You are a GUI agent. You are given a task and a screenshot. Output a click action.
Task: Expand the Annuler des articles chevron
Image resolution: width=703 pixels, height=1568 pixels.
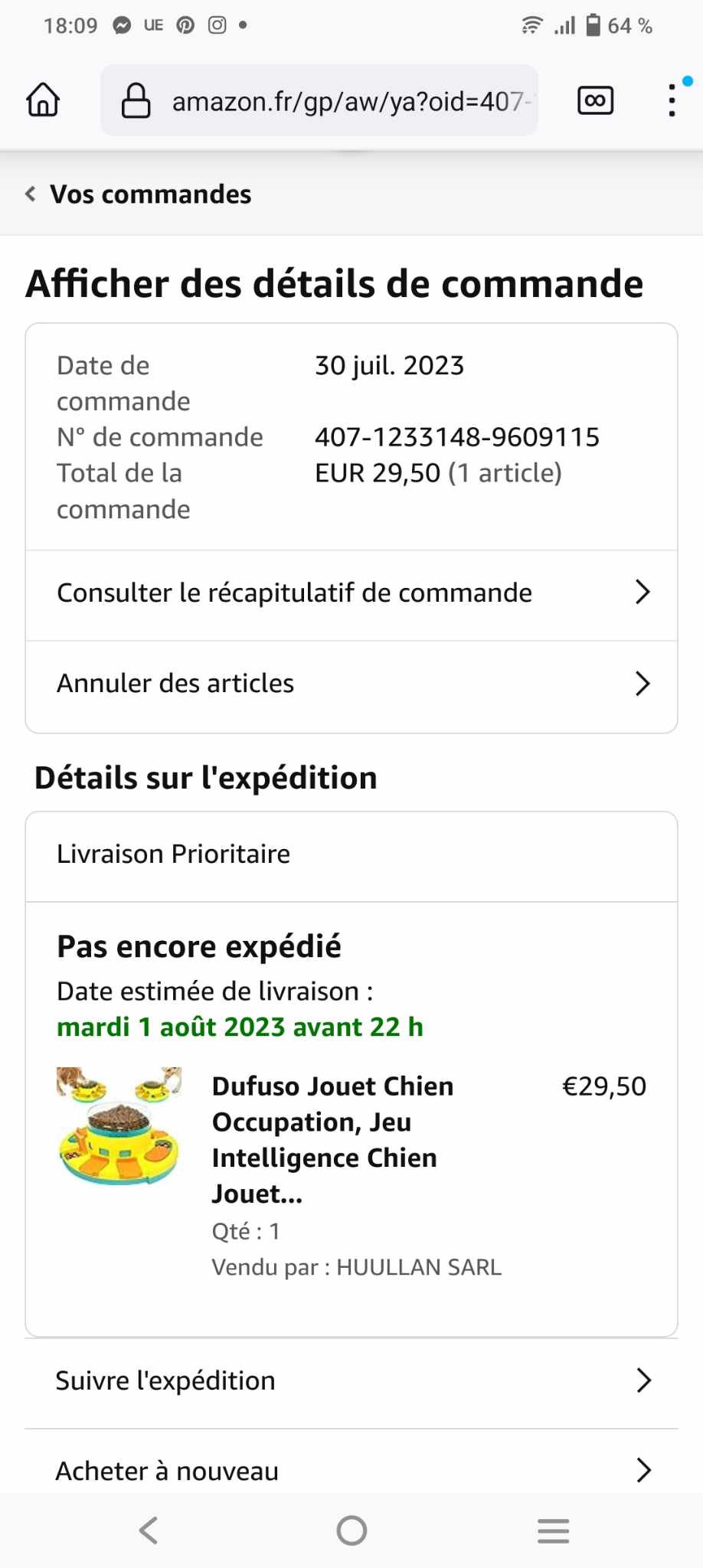pyautogui.click(x=643, y=683)
